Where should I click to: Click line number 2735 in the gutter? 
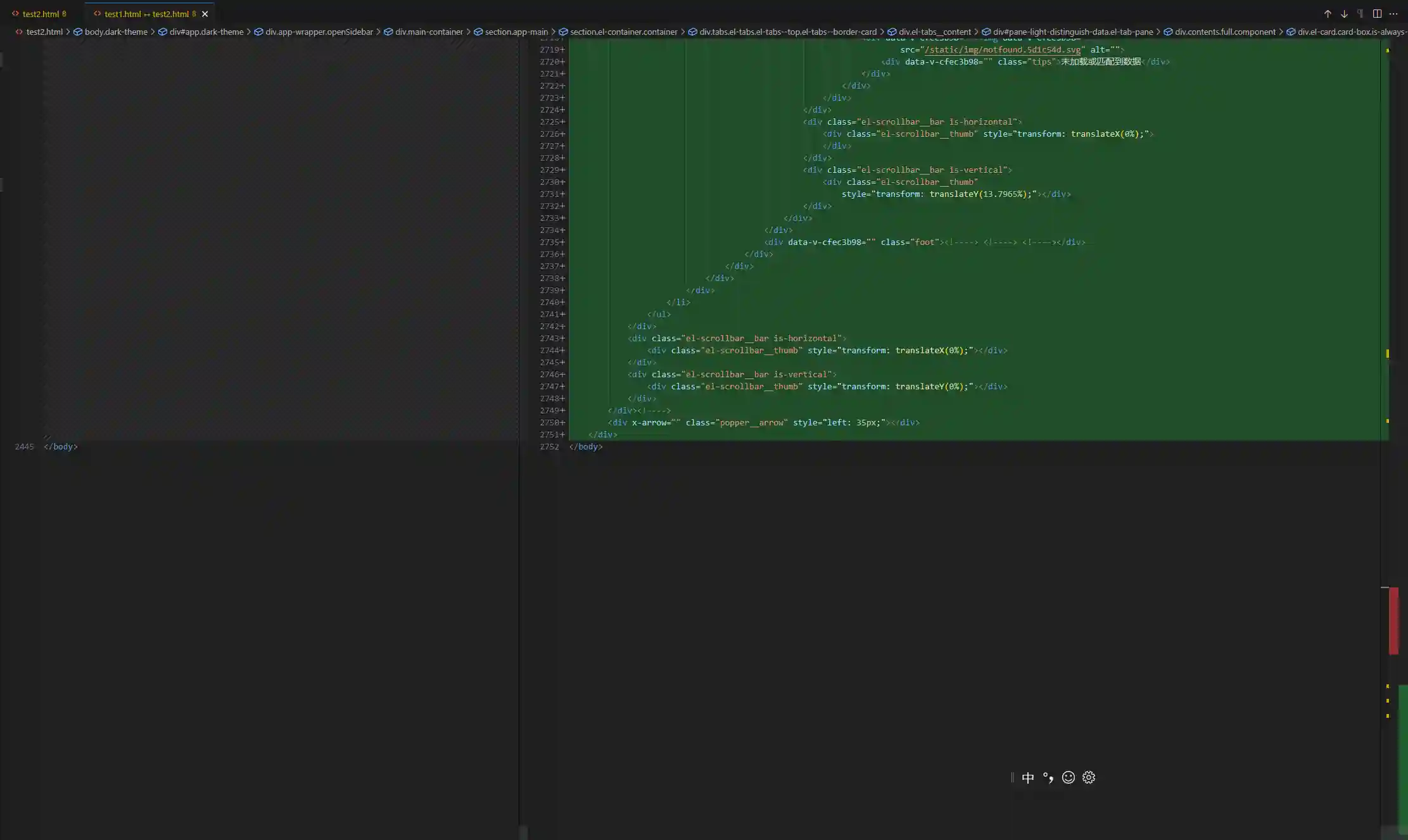pyautogui.click(x=550, y=242)
